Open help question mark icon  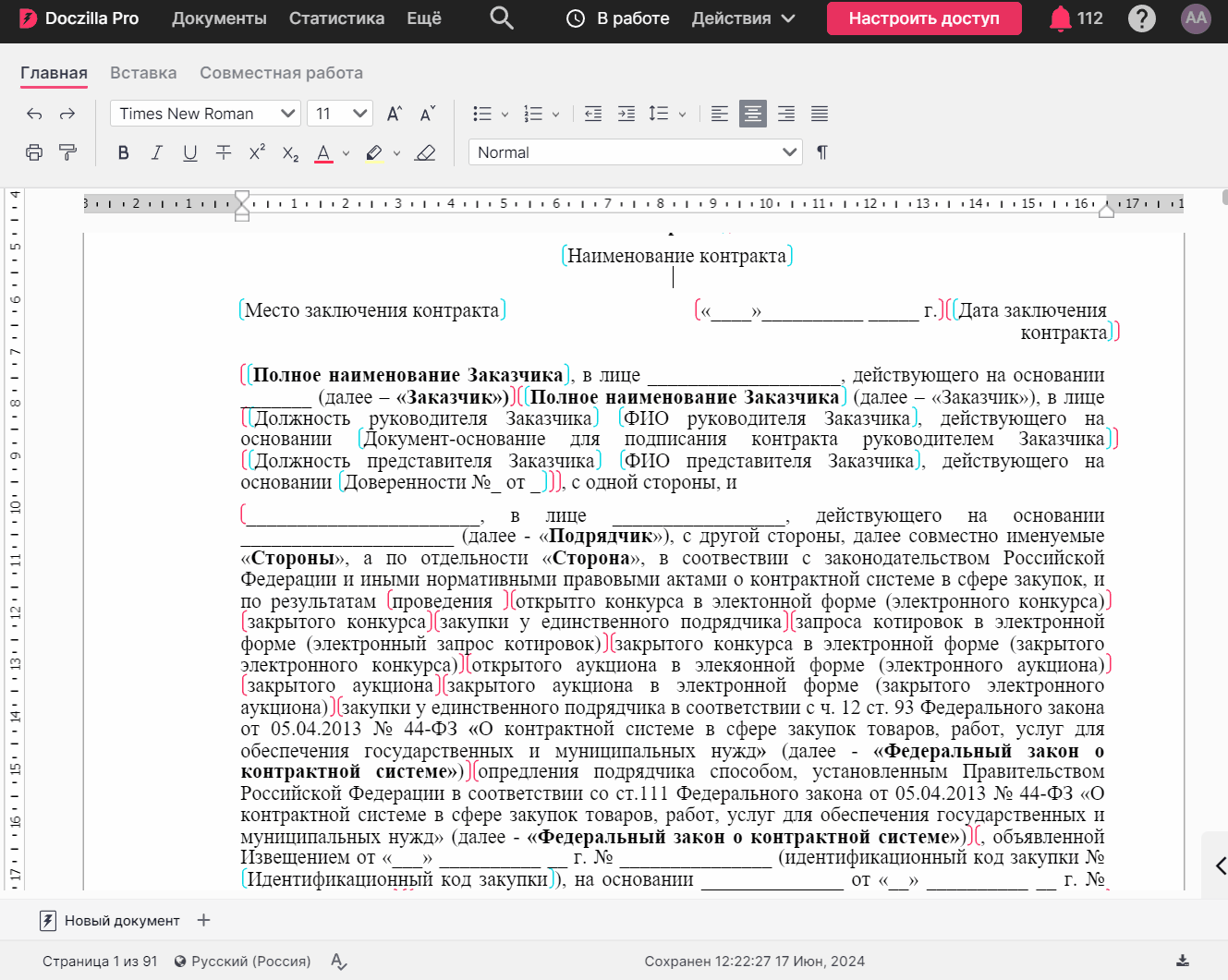pyautogui.click(x=1142, y=18)
